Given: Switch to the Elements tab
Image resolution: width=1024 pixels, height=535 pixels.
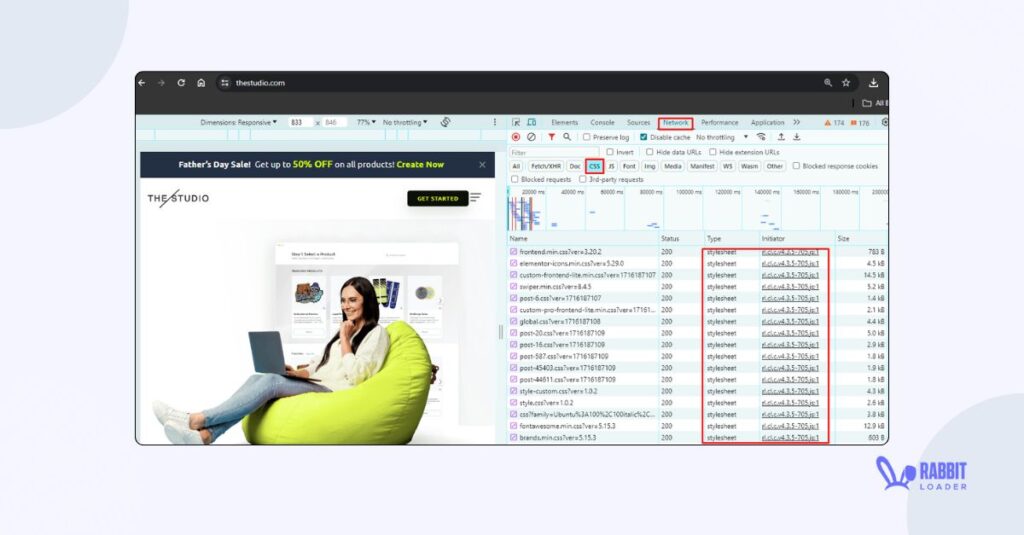Looking at the screenshot, I should [564, 122].
